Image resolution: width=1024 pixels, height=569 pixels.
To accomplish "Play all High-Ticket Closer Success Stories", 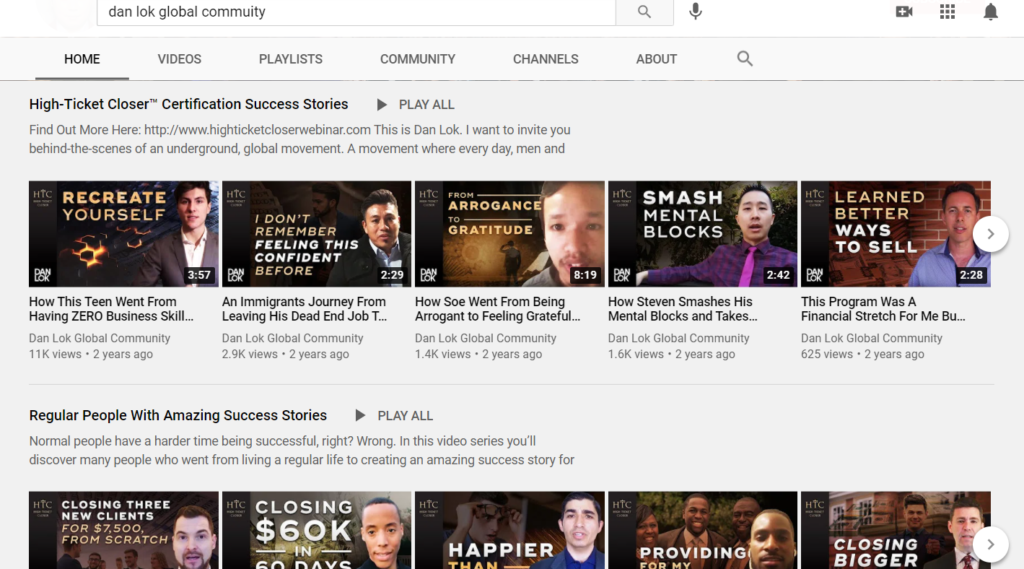I will [415, 105].
